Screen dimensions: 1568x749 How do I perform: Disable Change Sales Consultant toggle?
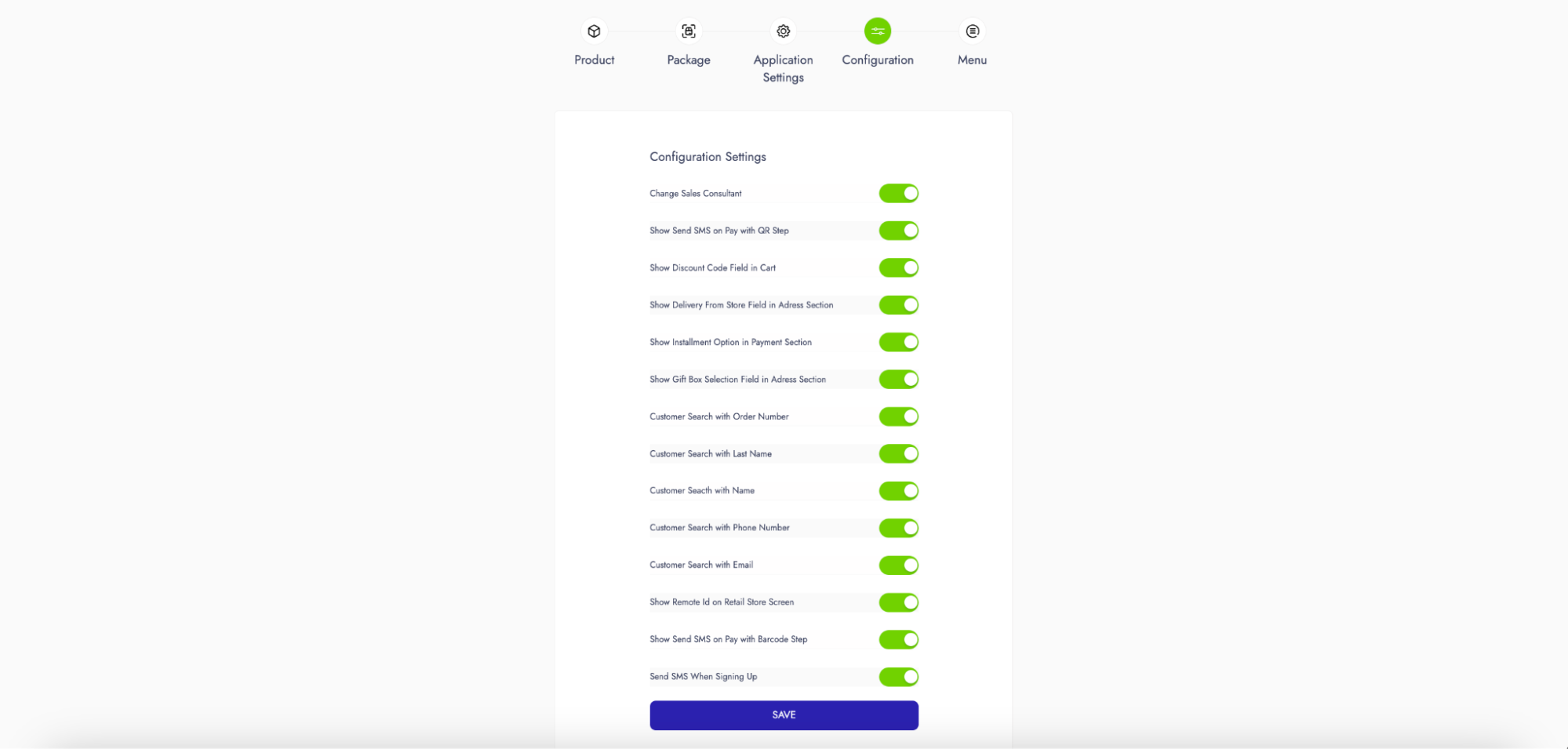tap(898, 194)
